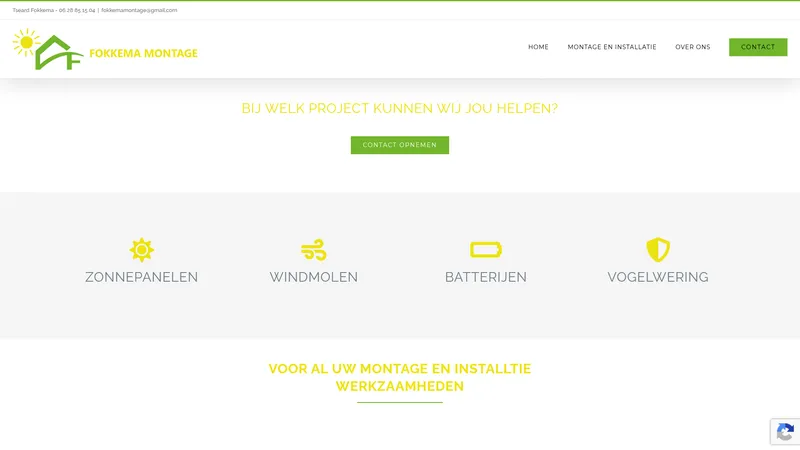This screenshot has height=450, width=800.
Task: Click the Fokkema Montage house and sun logo
Action: [x=48, y=49]
